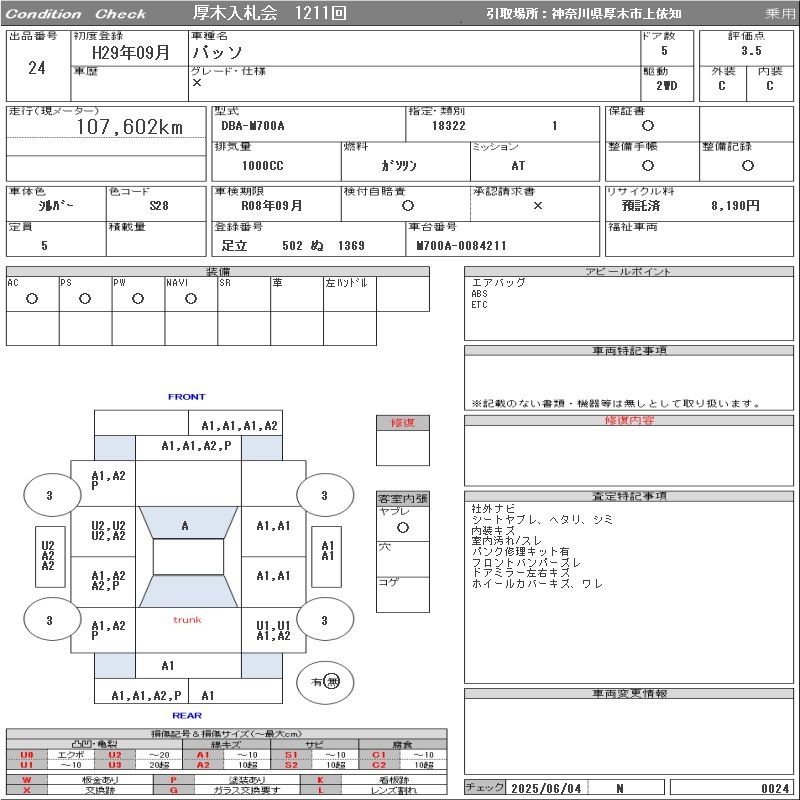Click the red 修復 label box

(x=402, y=423)
